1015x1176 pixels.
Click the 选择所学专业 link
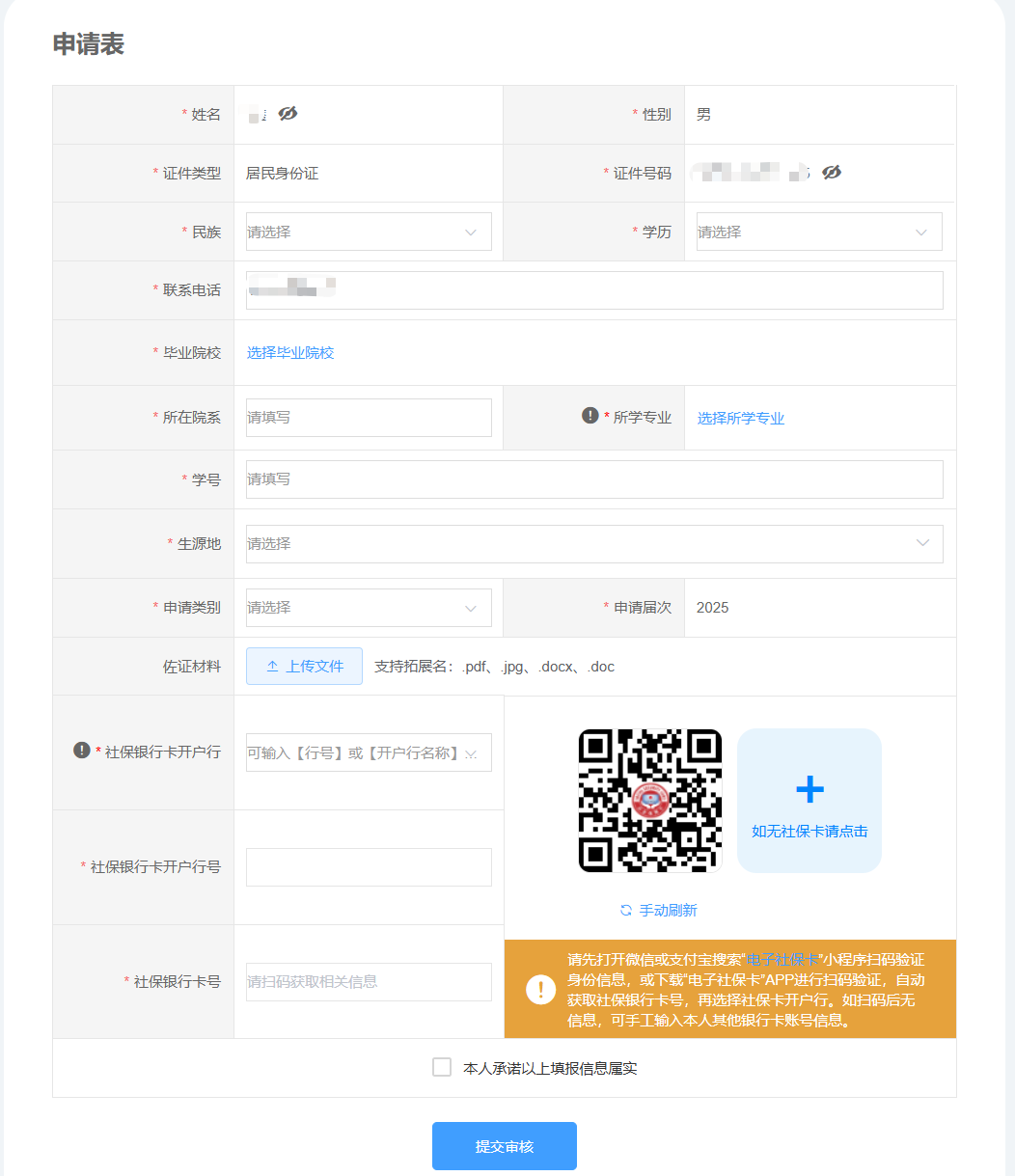click(741, 419)
